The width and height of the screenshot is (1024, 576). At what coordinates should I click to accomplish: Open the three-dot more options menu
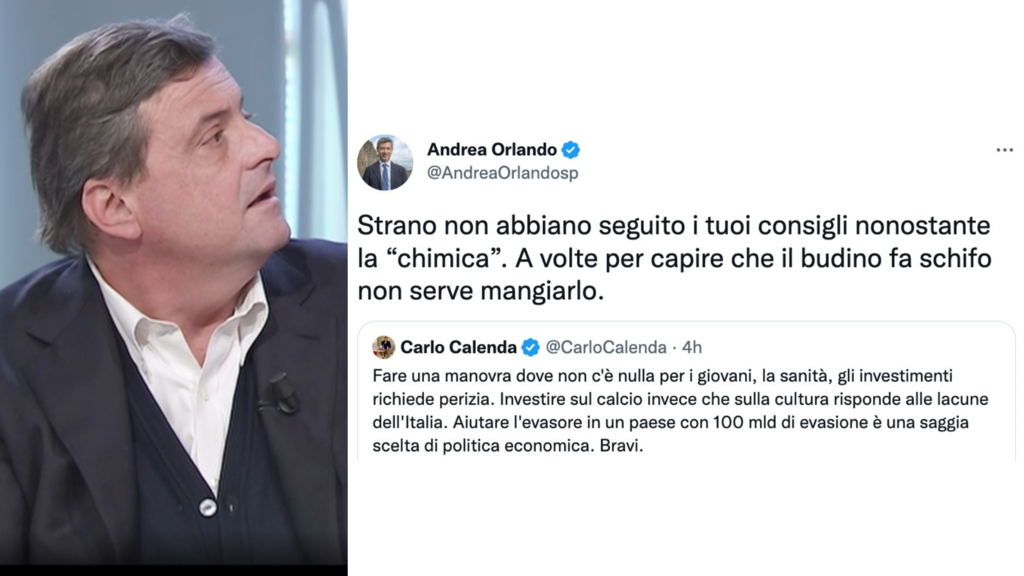coord(1004,150)
